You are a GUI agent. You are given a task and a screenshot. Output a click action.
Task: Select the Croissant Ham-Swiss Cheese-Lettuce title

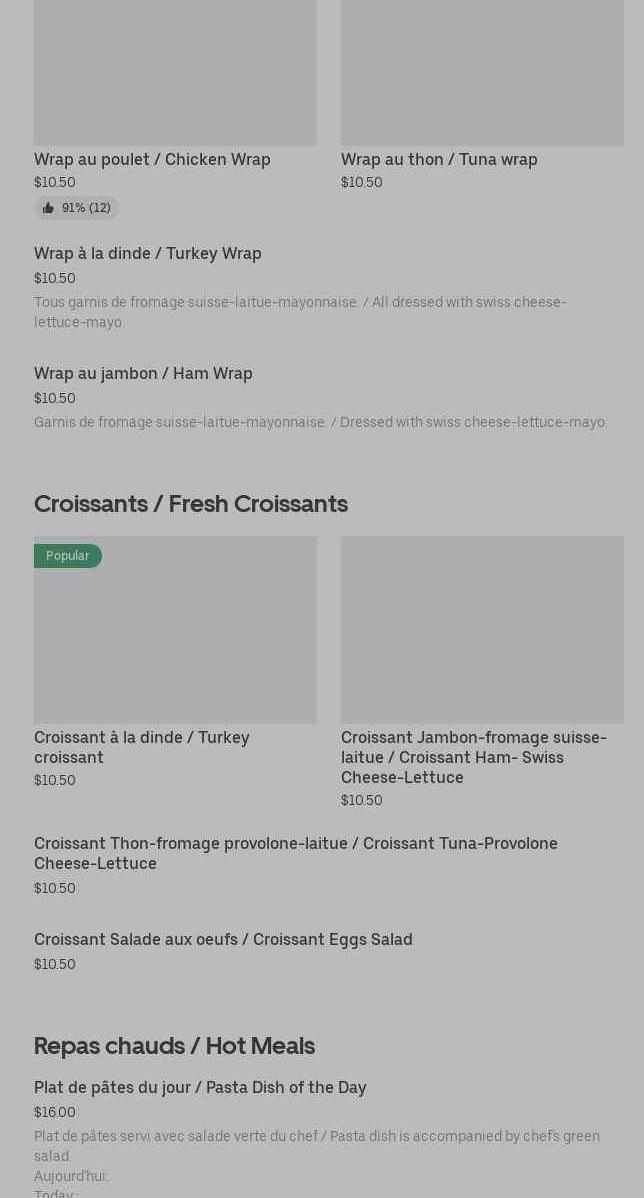[x=474, y=757]
